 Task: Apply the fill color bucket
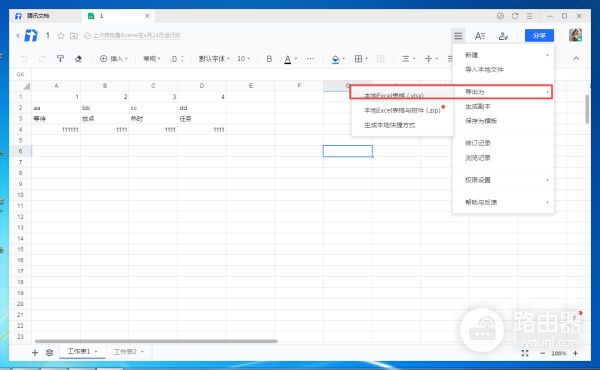tap(335, 59)
